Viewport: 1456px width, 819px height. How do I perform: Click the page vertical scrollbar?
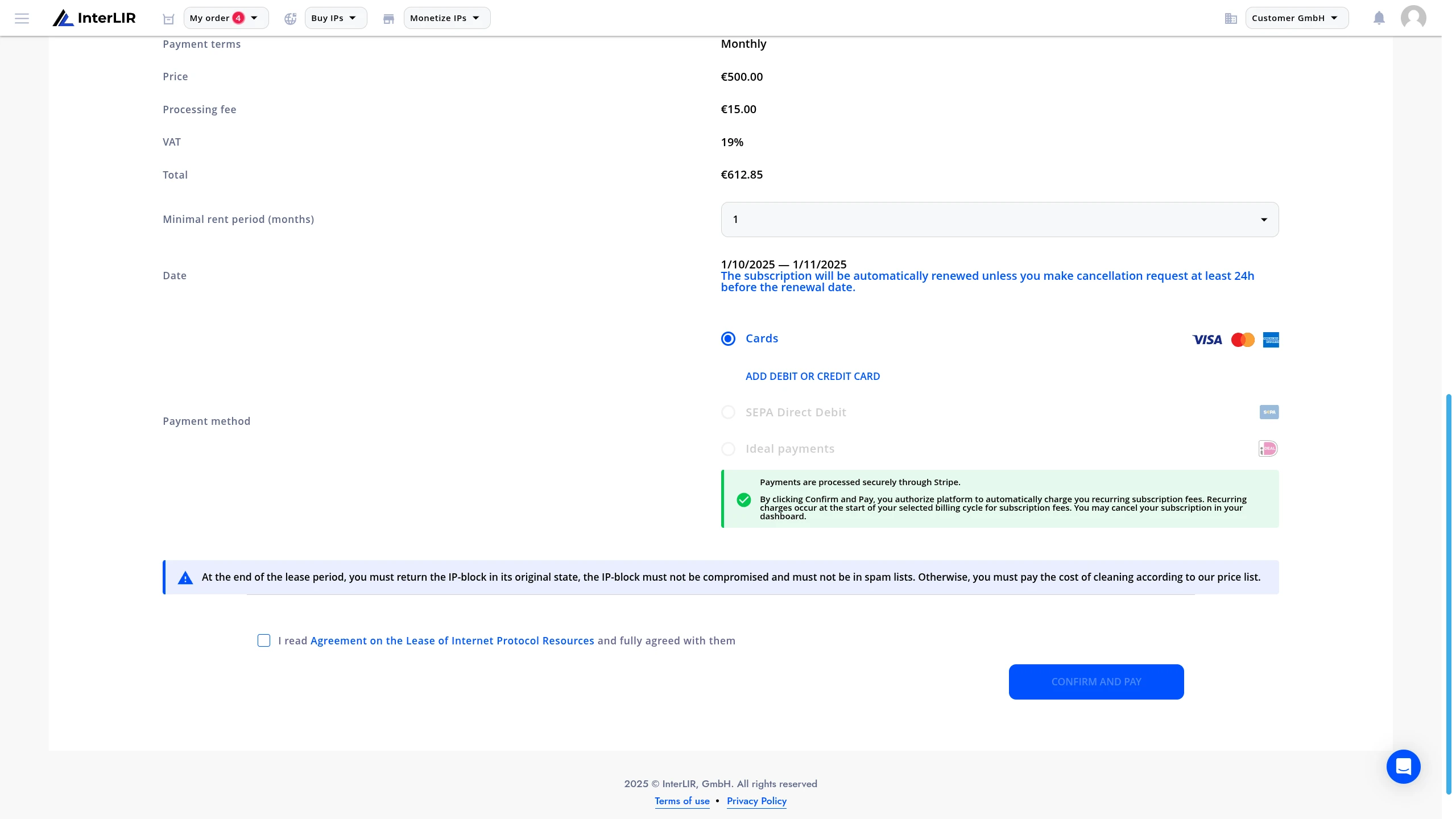[x=1448, y=593]
